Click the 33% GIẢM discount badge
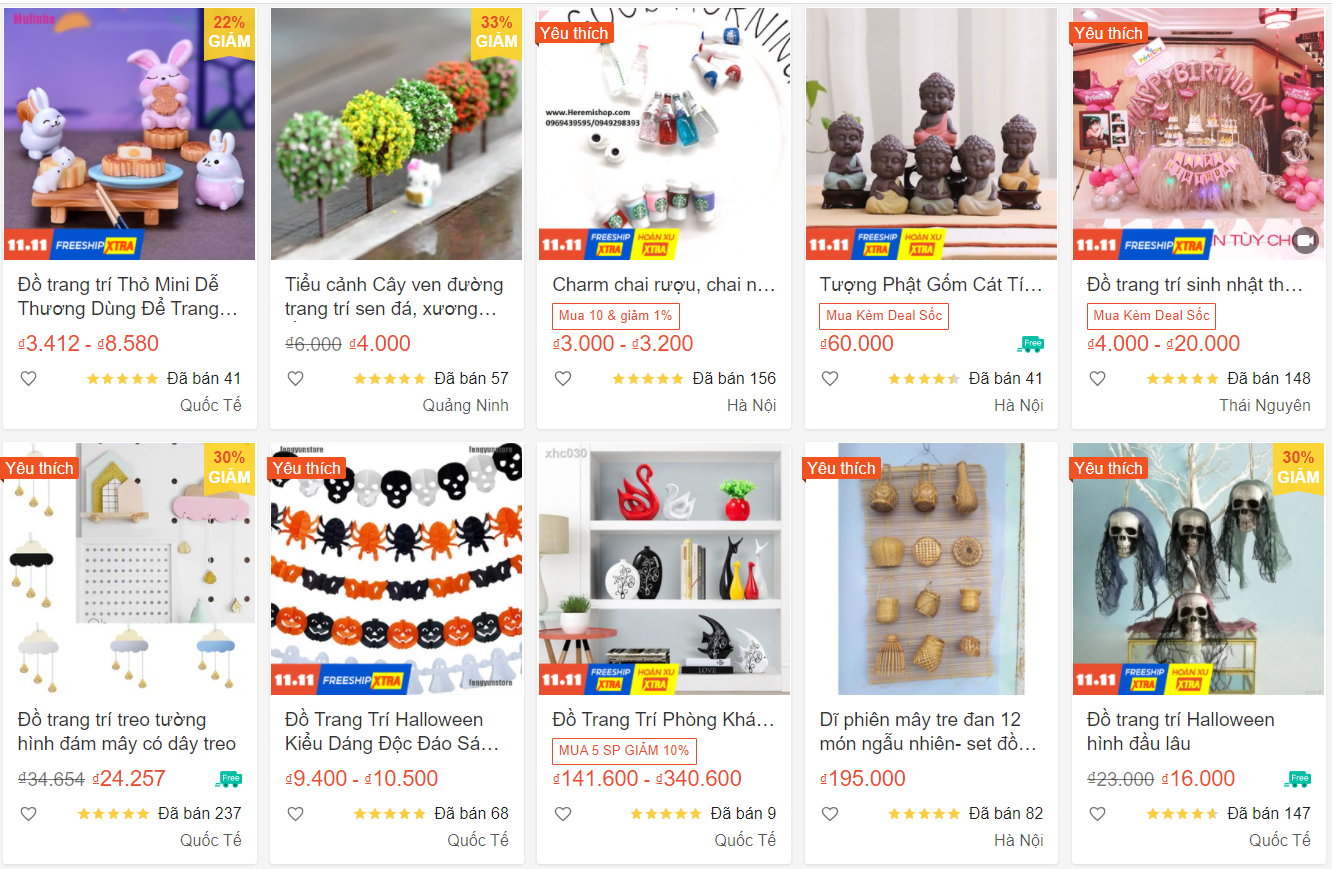 497,34
